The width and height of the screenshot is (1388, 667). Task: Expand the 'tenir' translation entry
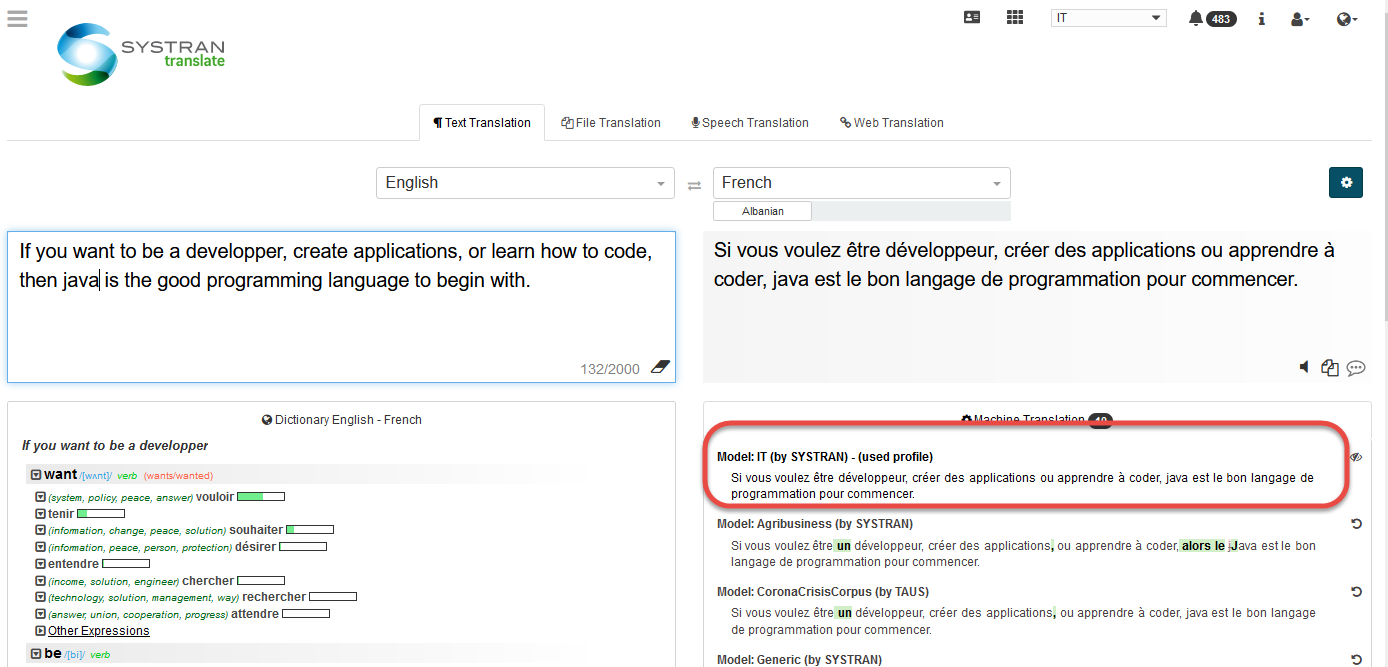coord(40,514)
